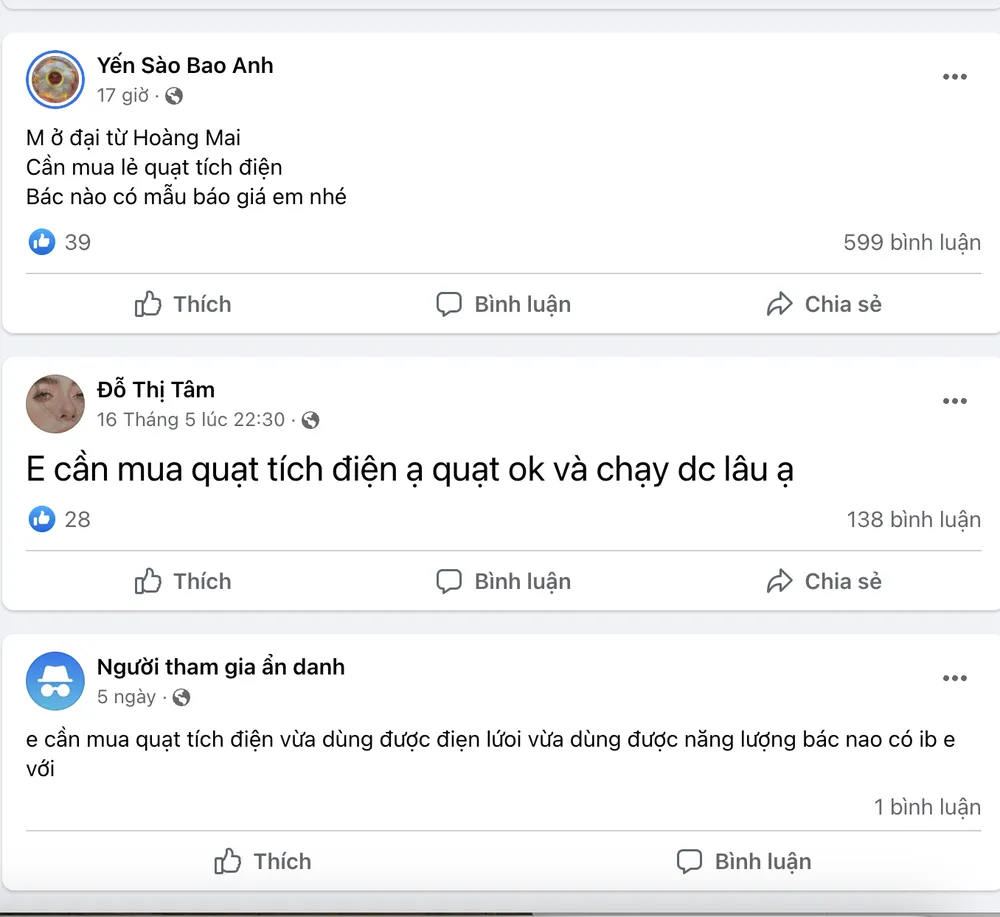Open the 138 bình luận link
The image size is (1000, 917).
pyautogui.click(x=913, y=519)
